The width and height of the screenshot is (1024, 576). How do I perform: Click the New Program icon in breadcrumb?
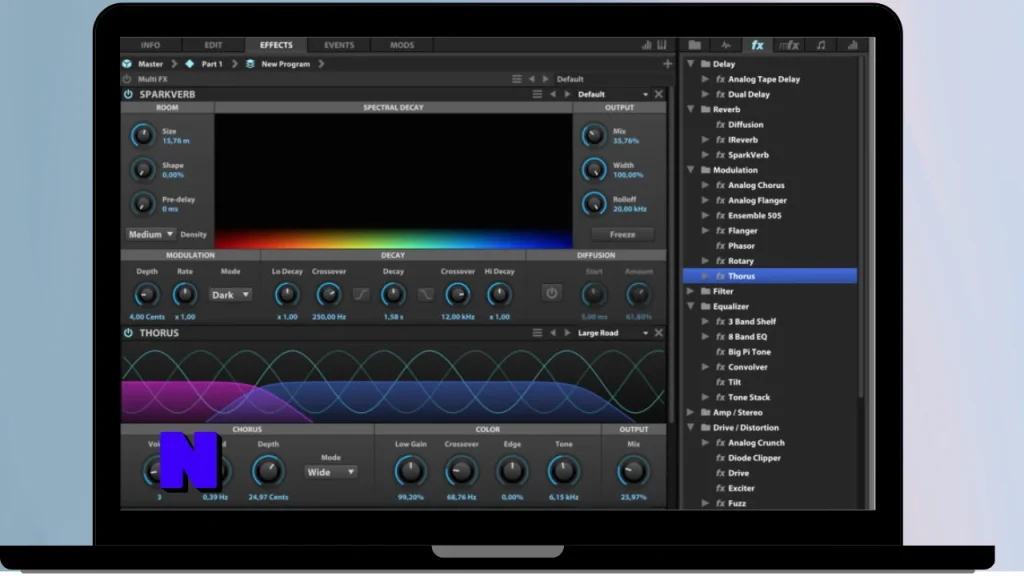coord(250,64)
